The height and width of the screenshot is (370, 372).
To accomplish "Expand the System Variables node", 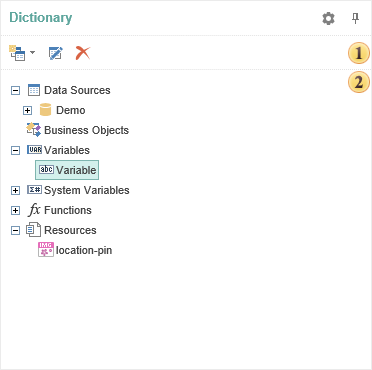I will [x=16, y=190].
